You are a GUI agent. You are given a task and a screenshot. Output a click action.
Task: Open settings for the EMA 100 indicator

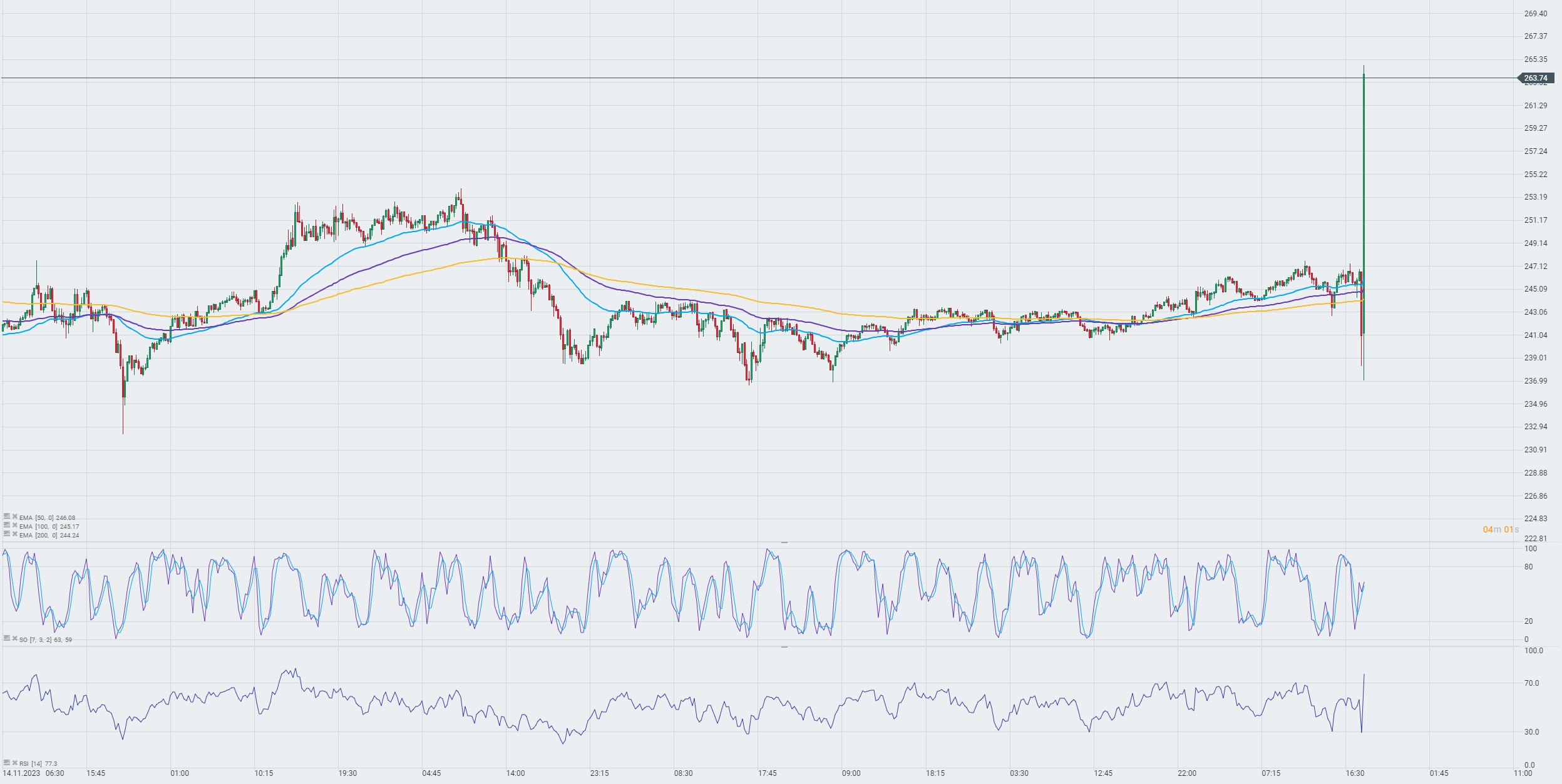pyautogui.click(x=7, y=526)
